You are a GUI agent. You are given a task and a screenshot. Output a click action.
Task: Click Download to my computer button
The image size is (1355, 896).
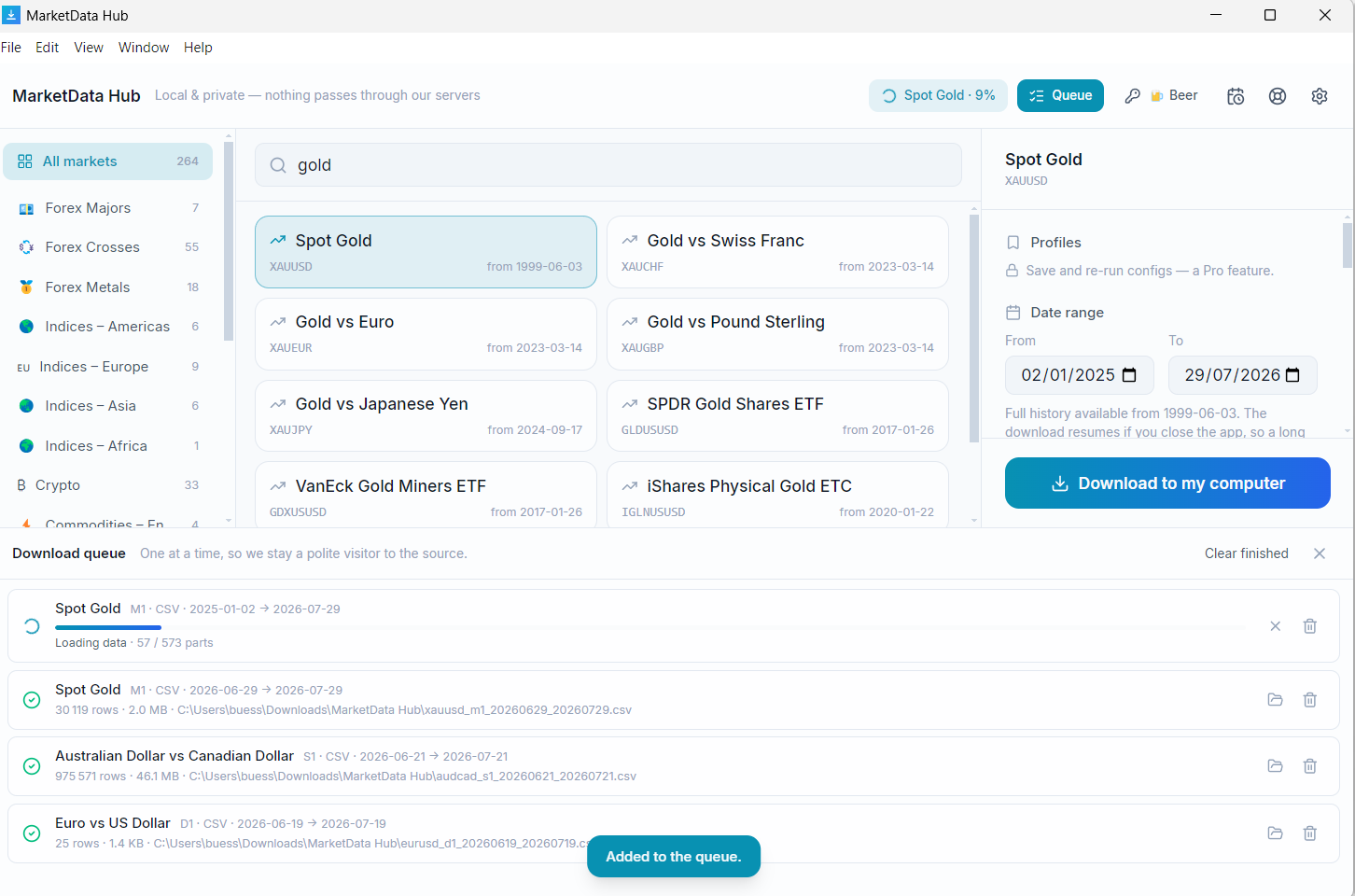(1167, 483)
